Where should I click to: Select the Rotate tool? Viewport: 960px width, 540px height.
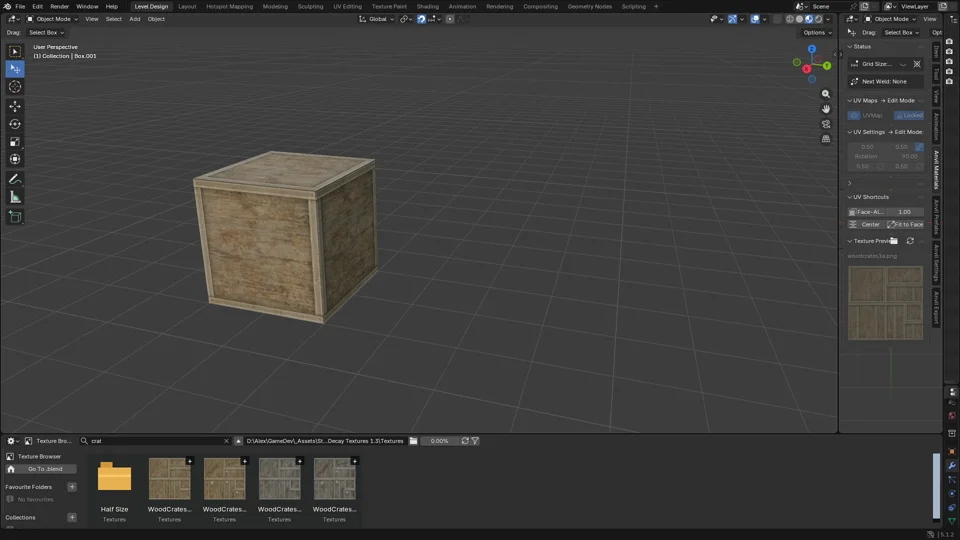pos(15,124)
